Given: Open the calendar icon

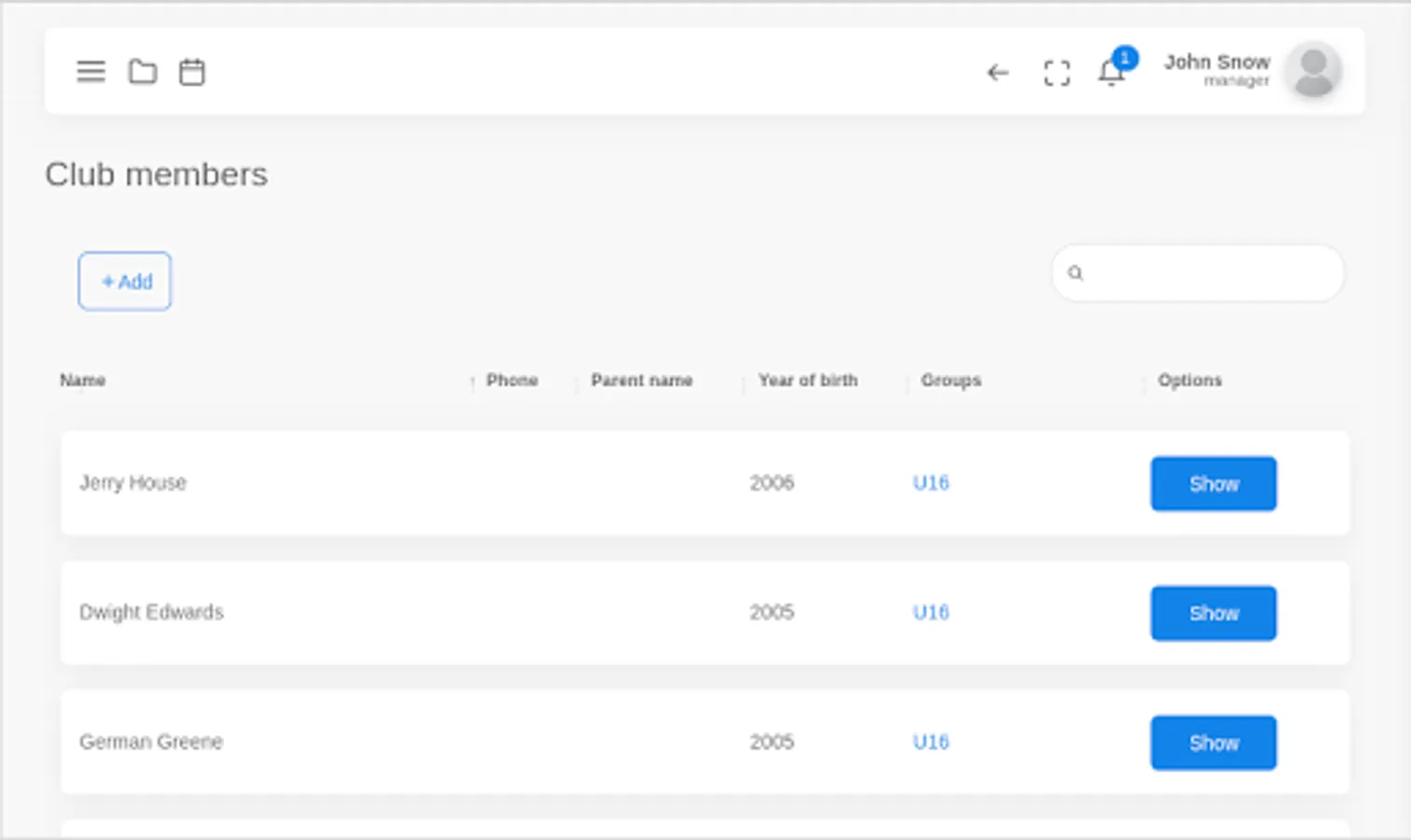Looking at the screenshot, I should point(192,72).
